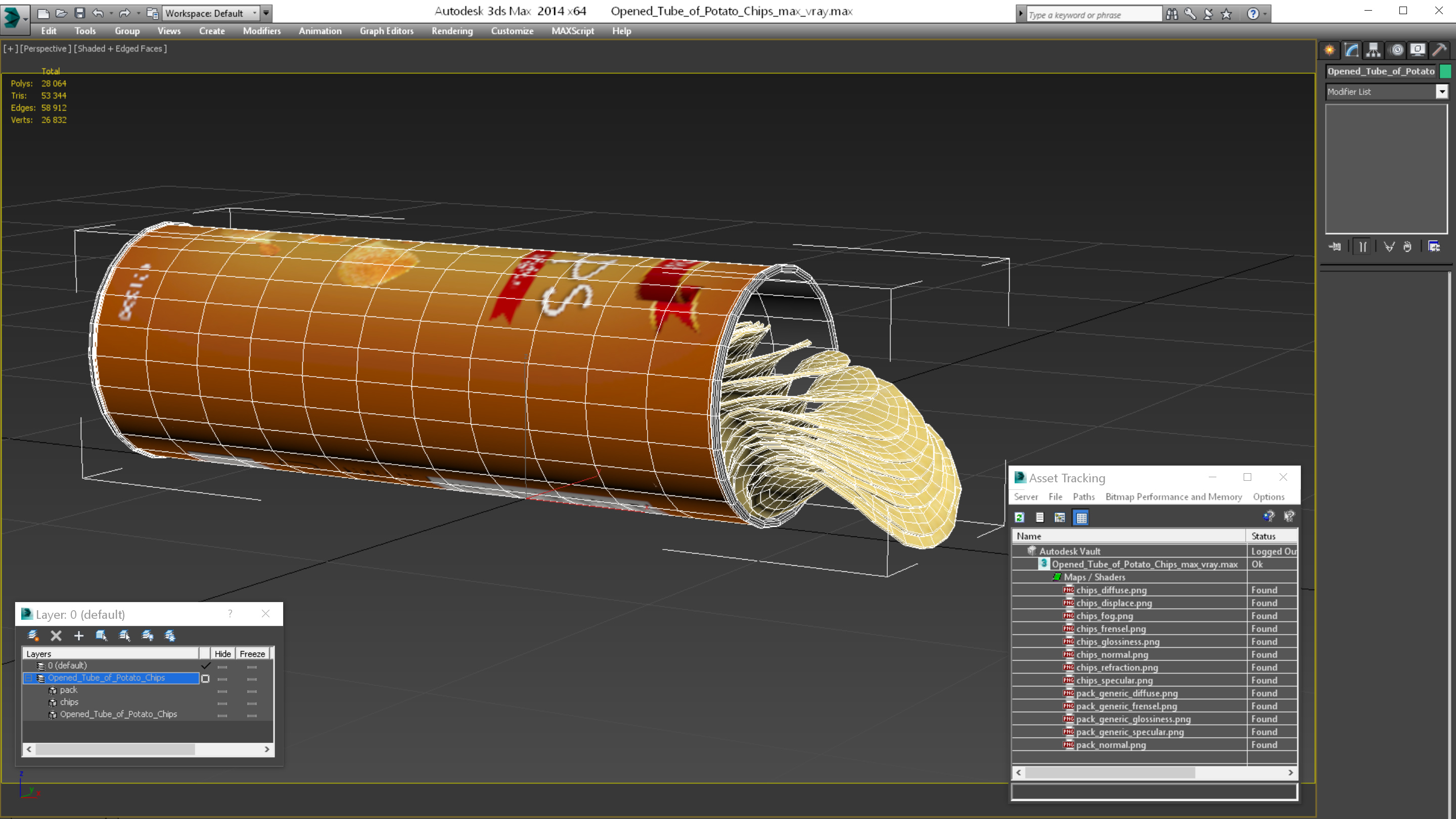Screen dimensions: 1456x819
Task: Click Configure Modifier Sets icon
Action: point(1434,246)
